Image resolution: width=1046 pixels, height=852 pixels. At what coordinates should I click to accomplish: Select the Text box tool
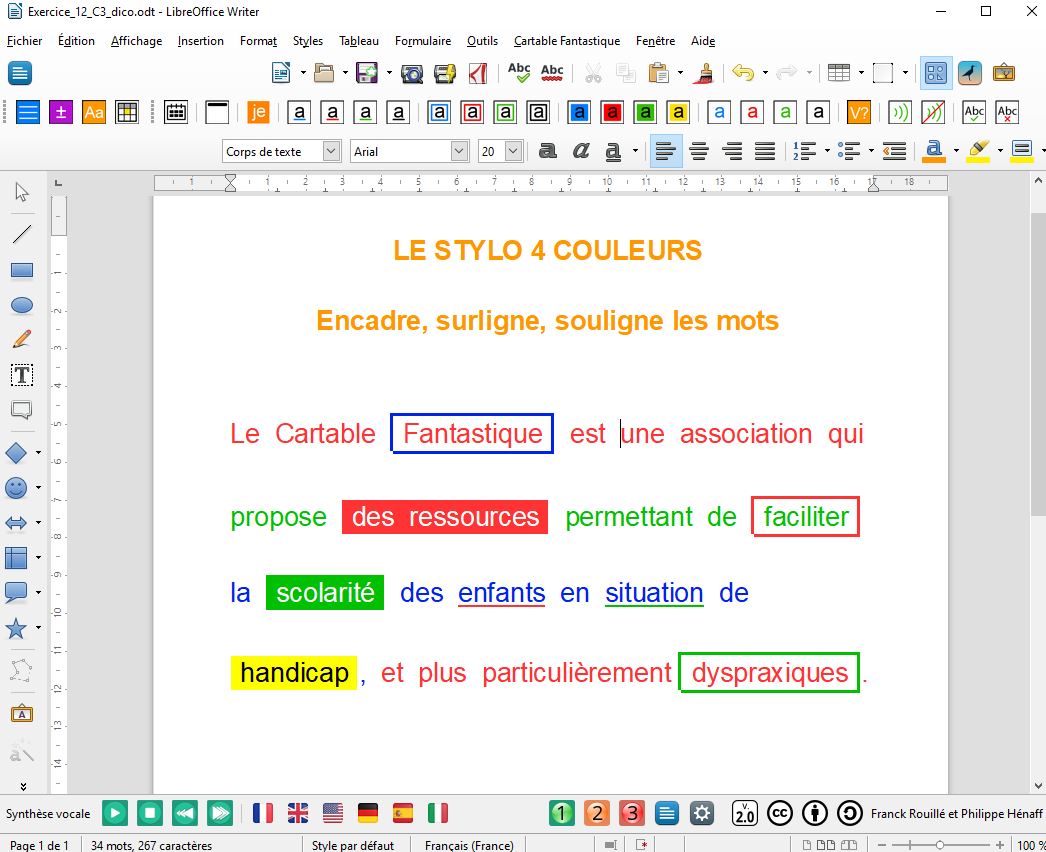click(21, 375)
